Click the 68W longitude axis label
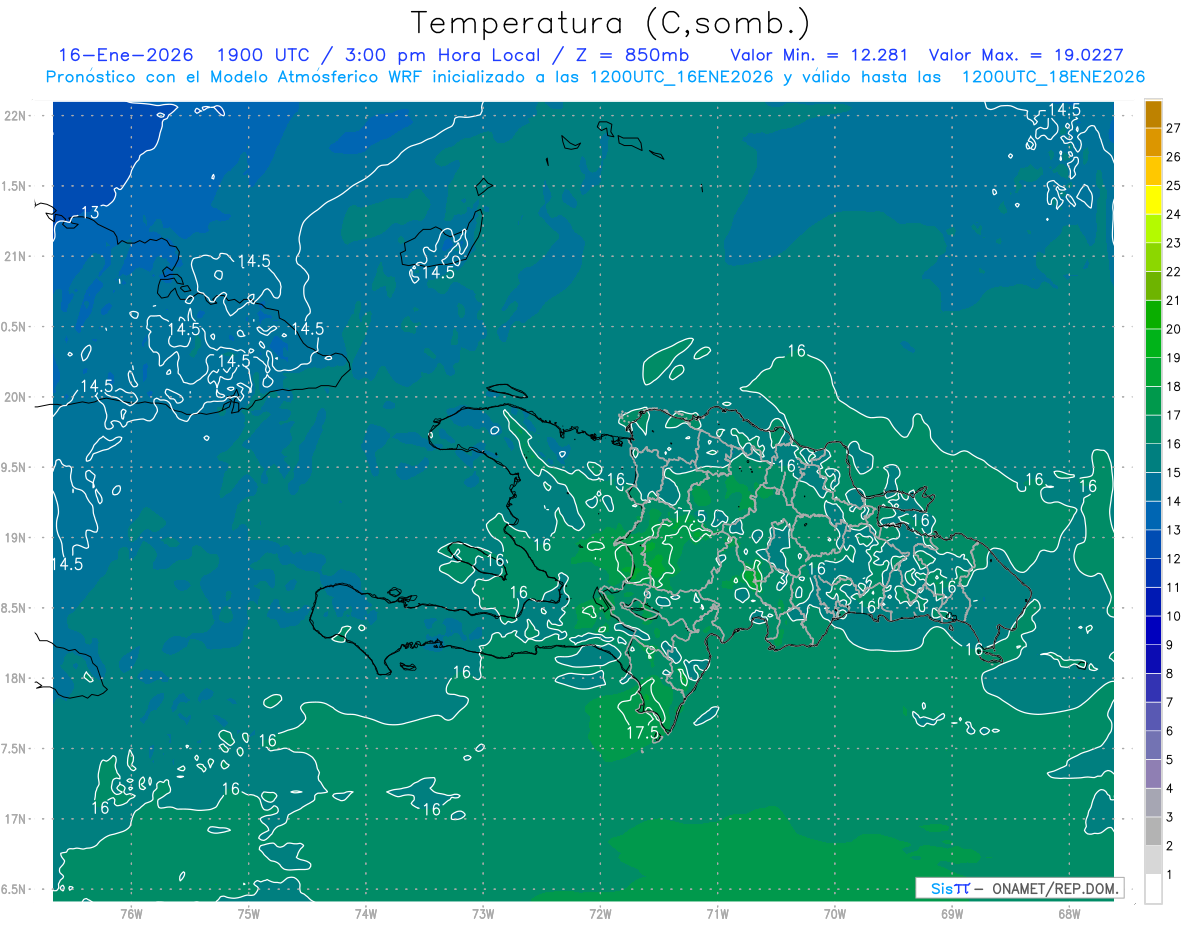Viewport: 1200px width, 927px height. [x=1068, y=913]
